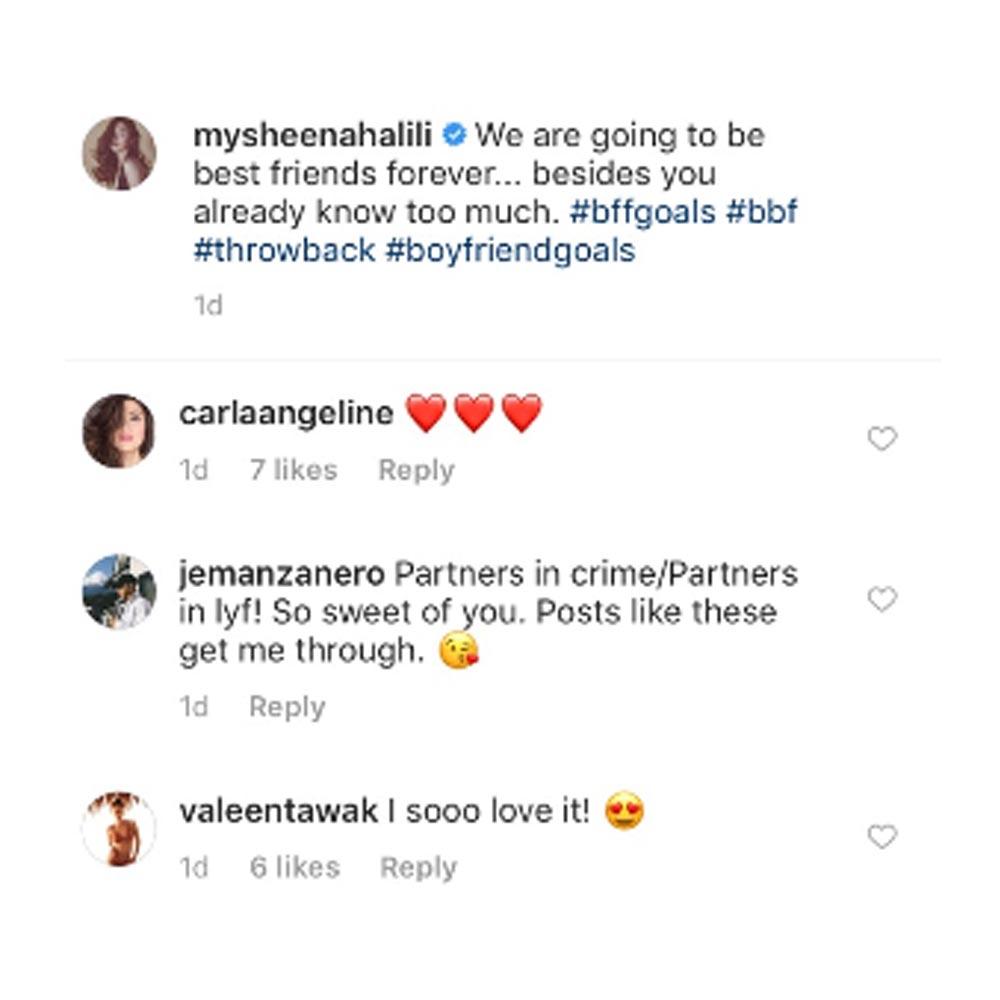The image size is (1000, 1000).
Task: Open carlaangeline's profile avatar
Action: tap(119, 430)
